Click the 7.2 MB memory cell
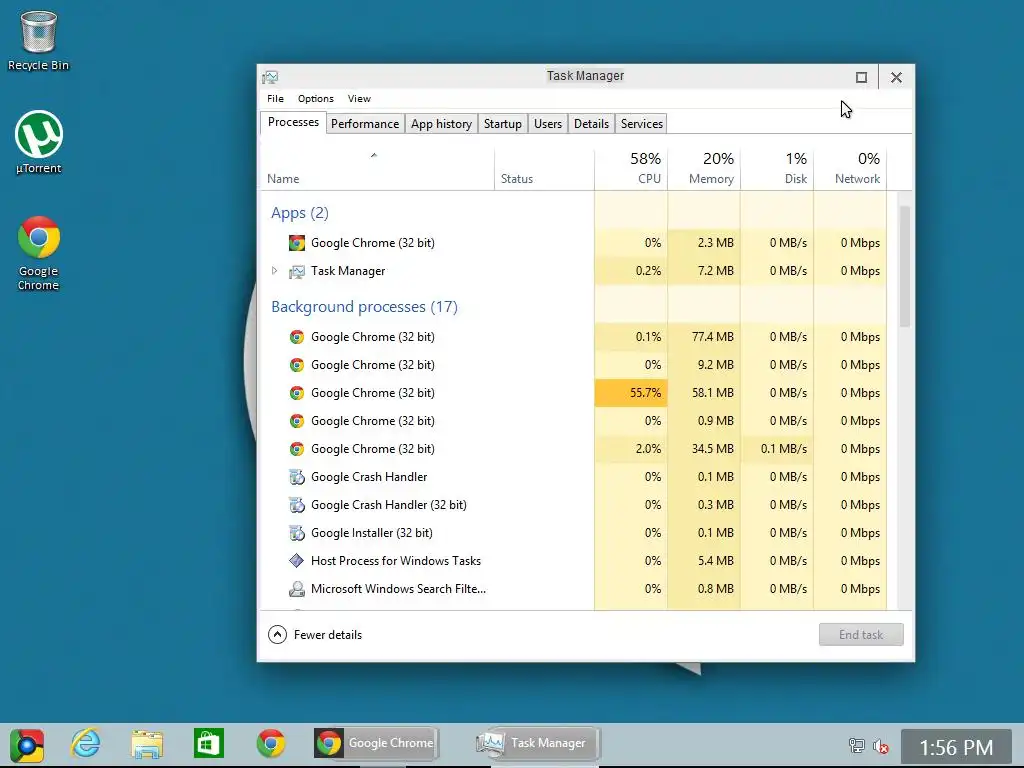This screenshot has width=1024, height=768. point(704,271)
